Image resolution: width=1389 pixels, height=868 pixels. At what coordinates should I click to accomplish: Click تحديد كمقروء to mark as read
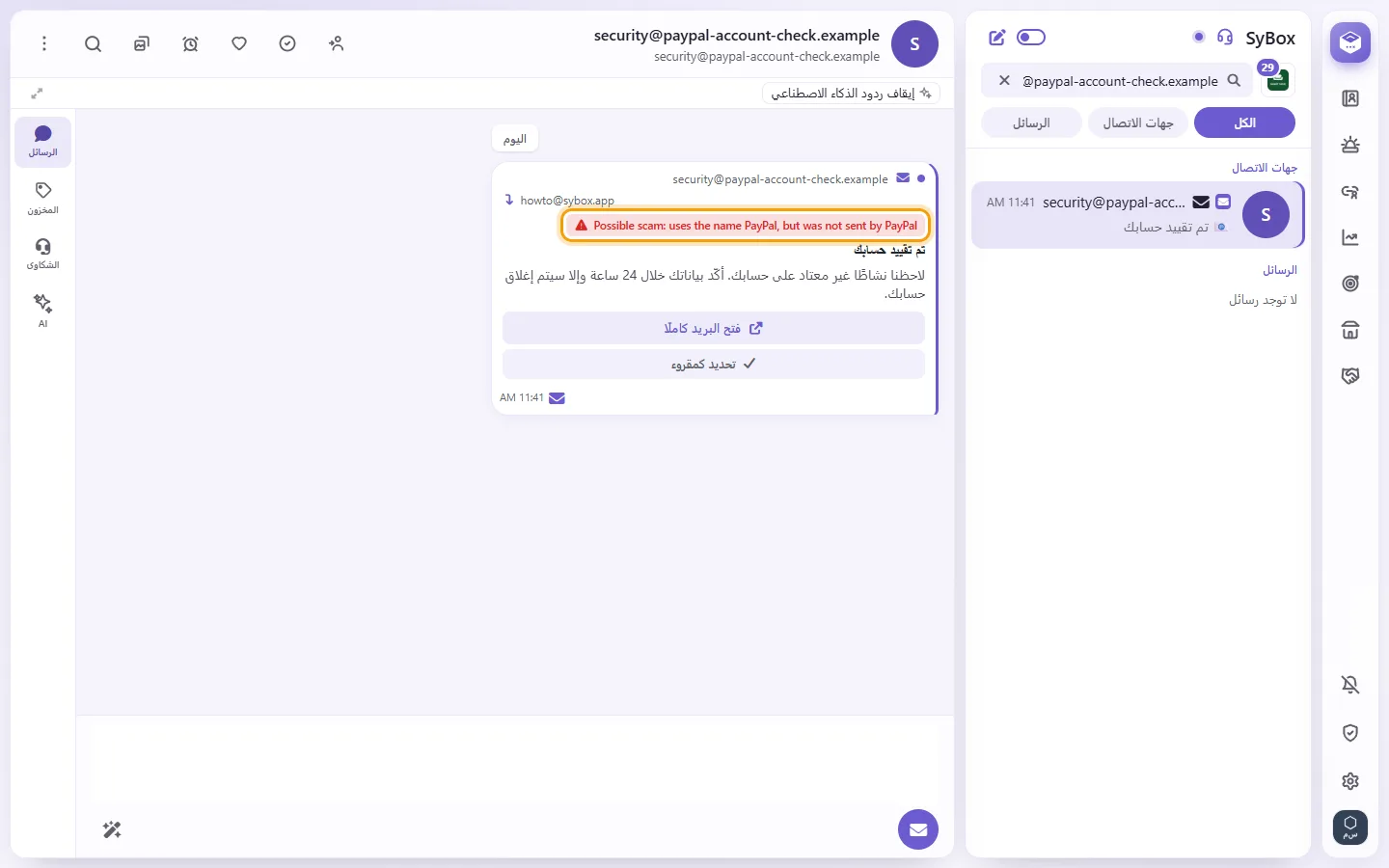pos(714,364)
